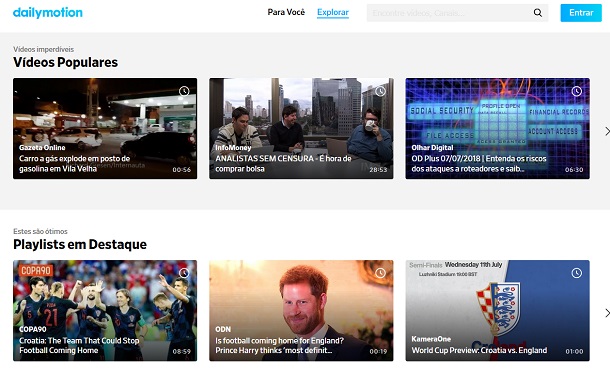Open Croatia vs. England preview thumbnail
The height and width of the screenshot is (372, 610).
coord(498,311)
